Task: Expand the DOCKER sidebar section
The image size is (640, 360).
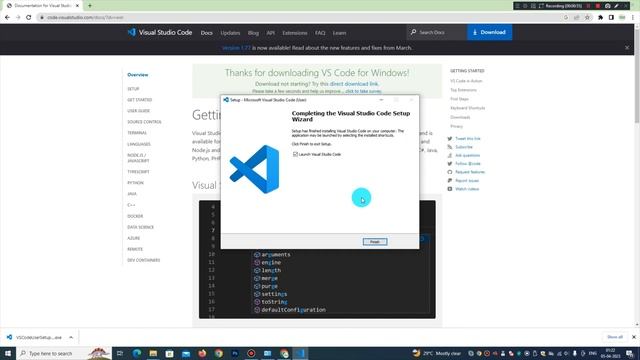Action: 135,216
